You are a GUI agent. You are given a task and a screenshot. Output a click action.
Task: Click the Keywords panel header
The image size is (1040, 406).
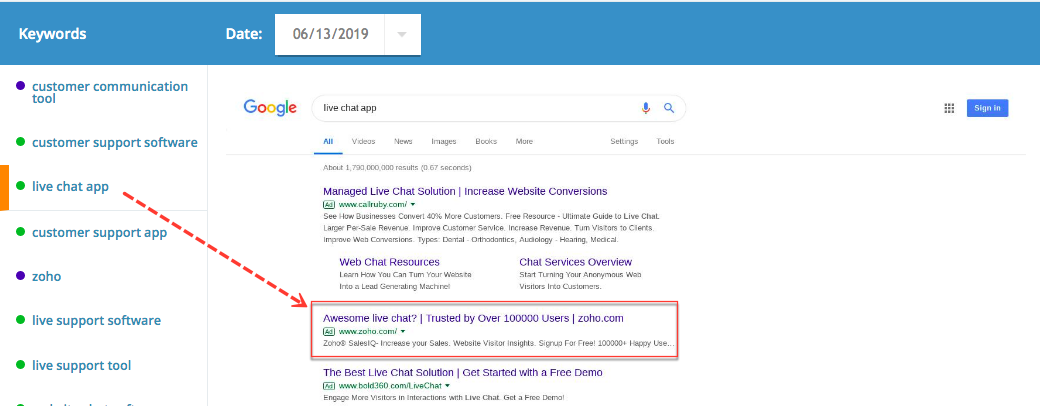(x=52, y=34)
